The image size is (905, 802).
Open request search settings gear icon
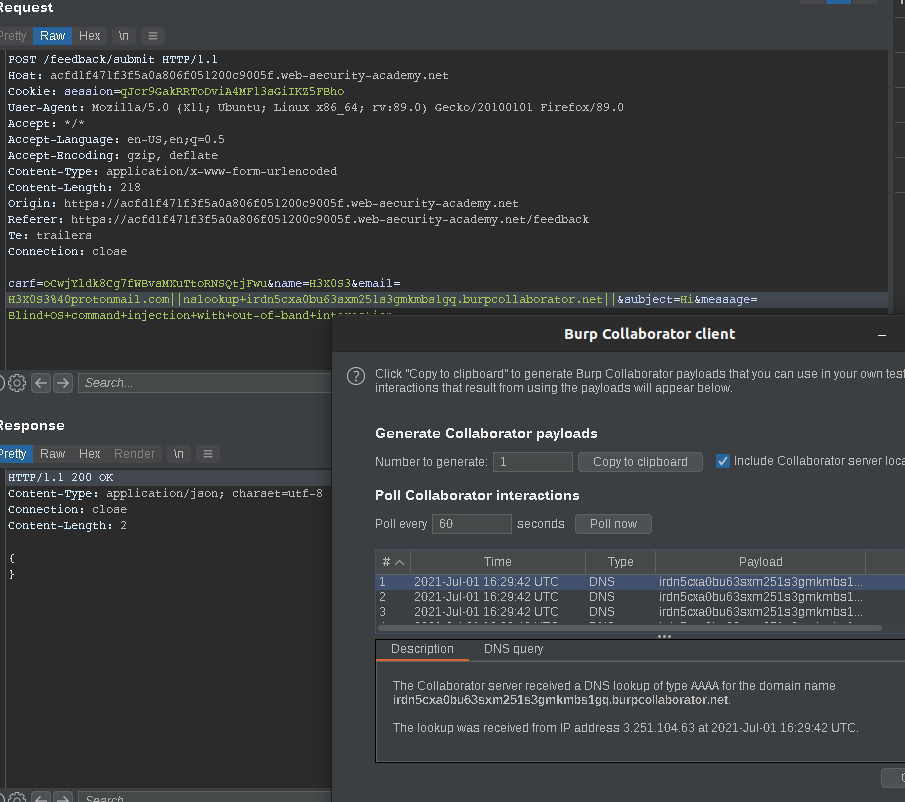tap(17, 383)
